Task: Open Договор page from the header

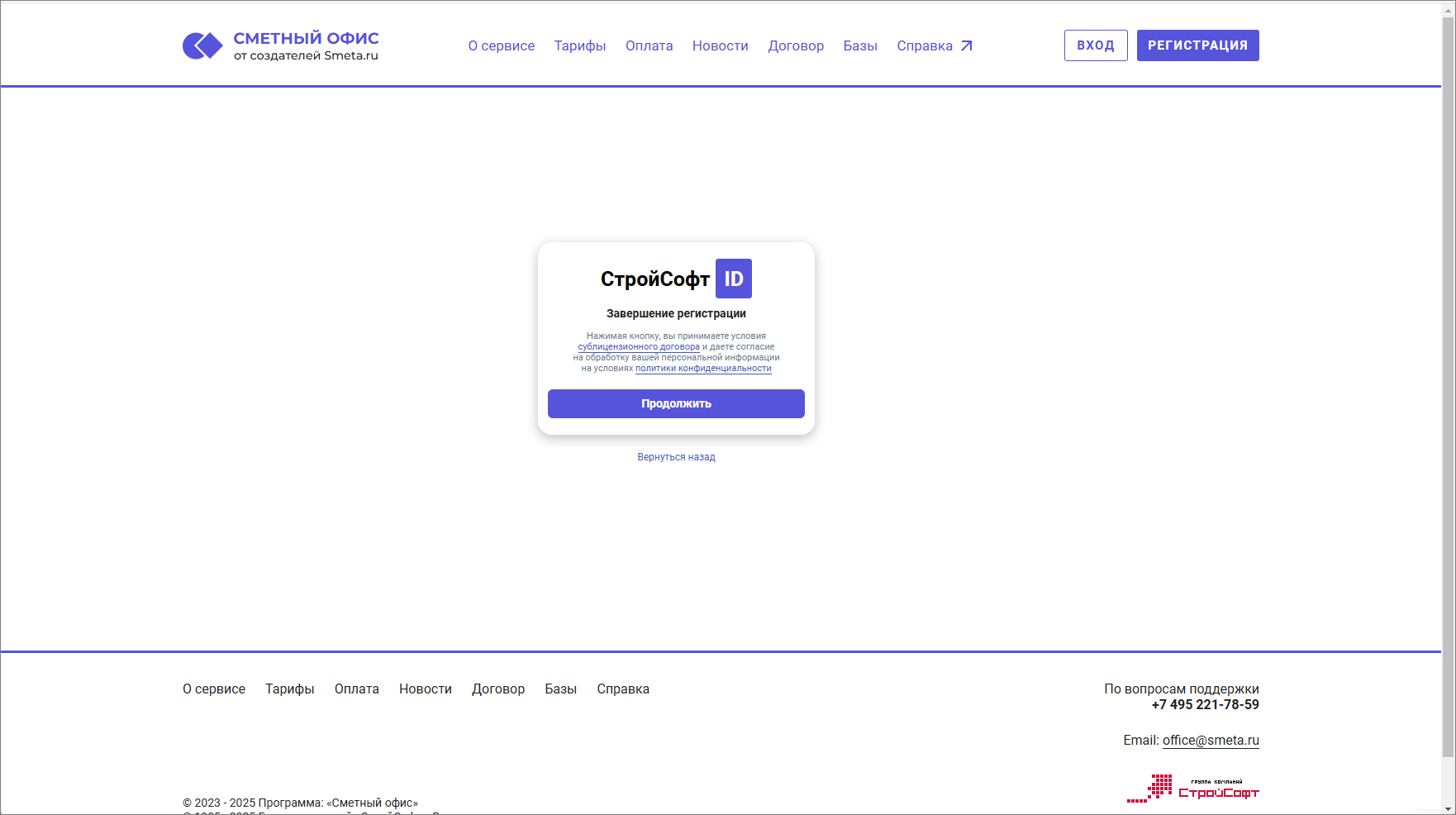Action: 795,46
